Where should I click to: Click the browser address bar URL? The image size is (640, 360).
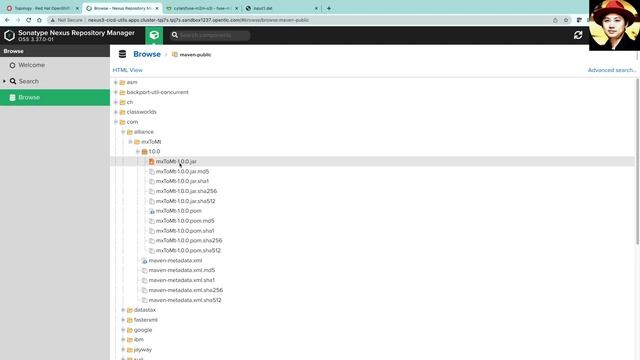coord(198,20)
